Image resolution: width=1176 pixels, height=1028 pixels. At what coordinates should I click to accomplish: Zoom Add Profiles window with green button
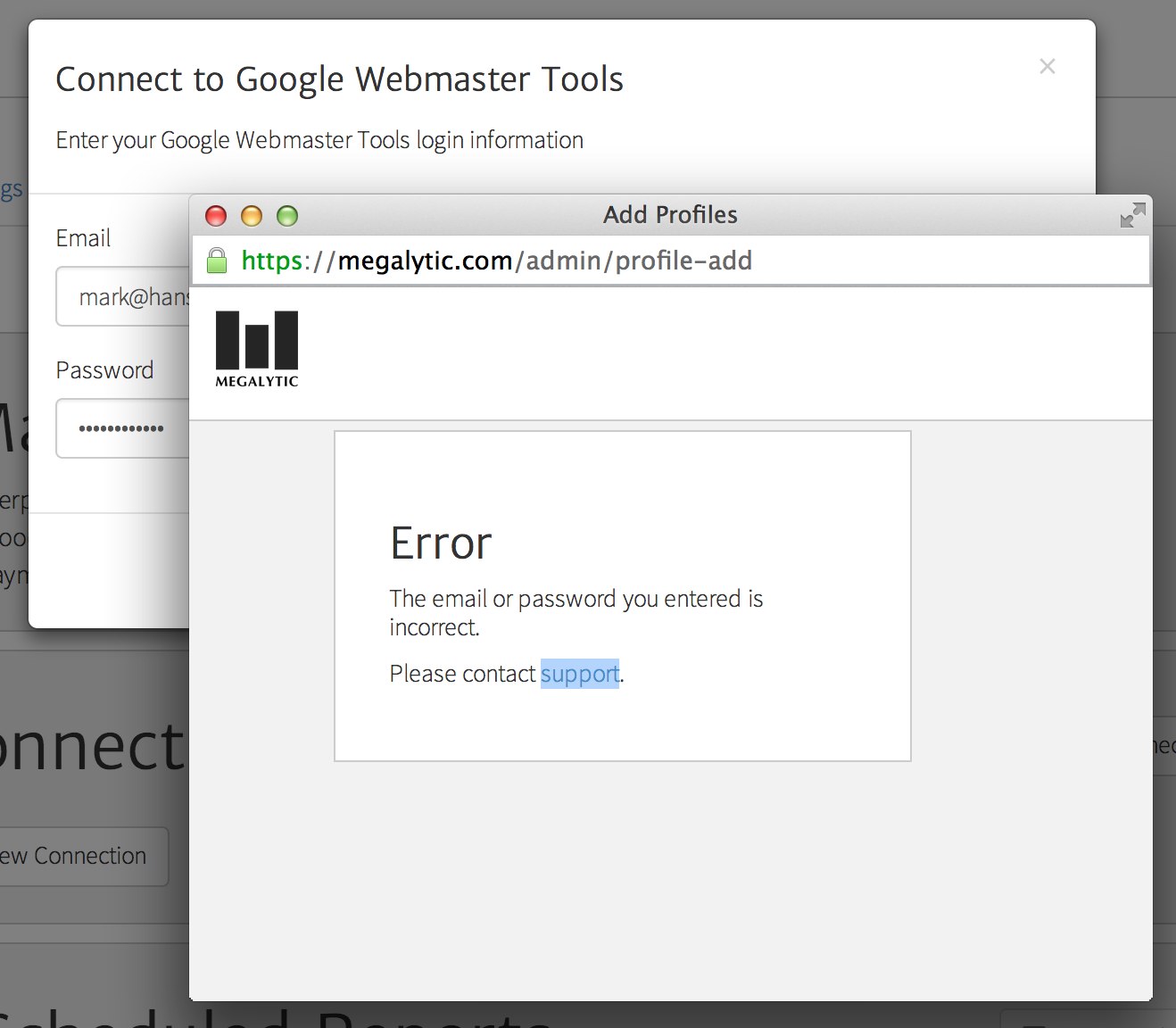pos(287,216)
